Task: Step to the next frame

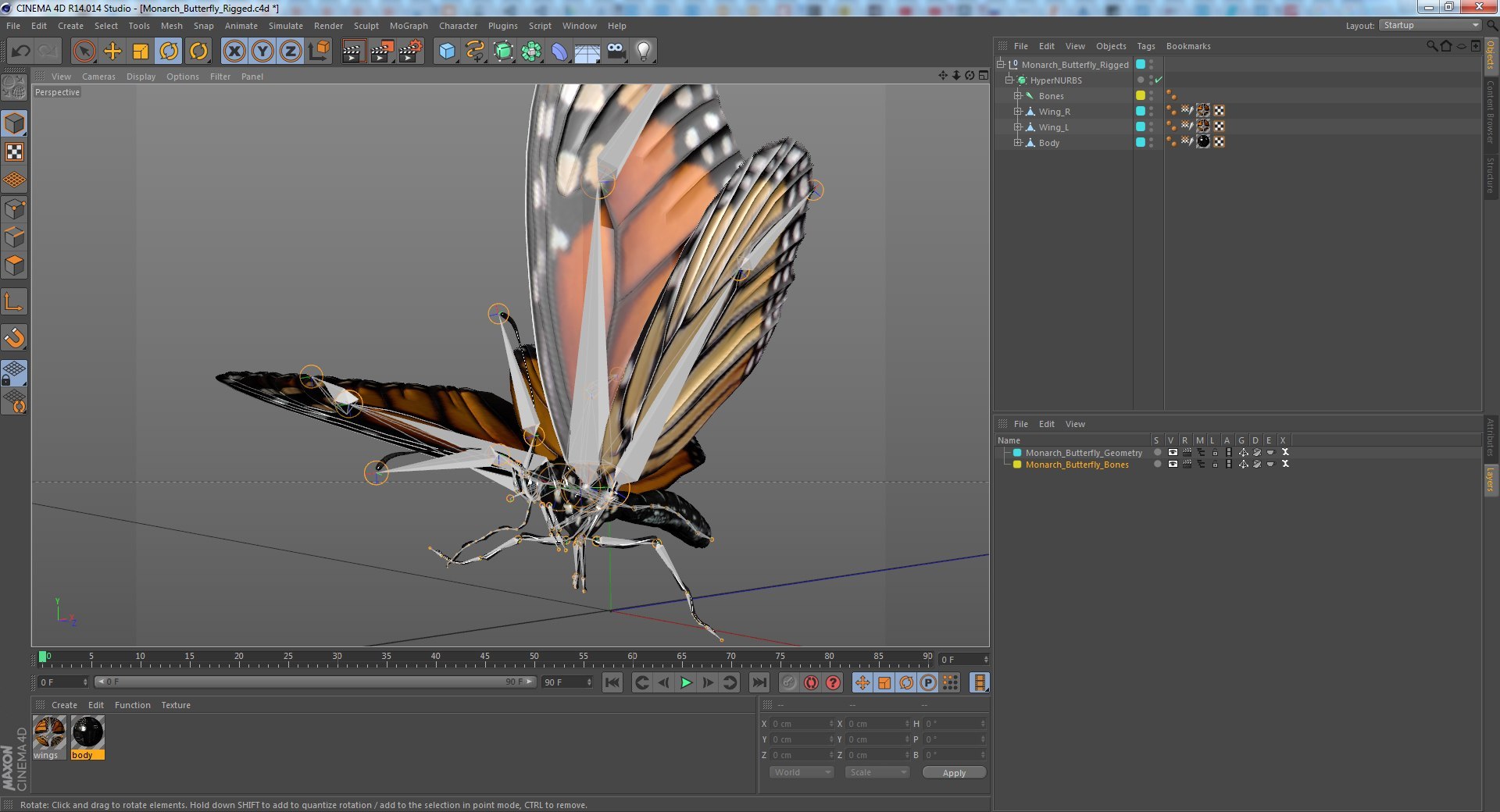Action: click(x=708, y=682)
